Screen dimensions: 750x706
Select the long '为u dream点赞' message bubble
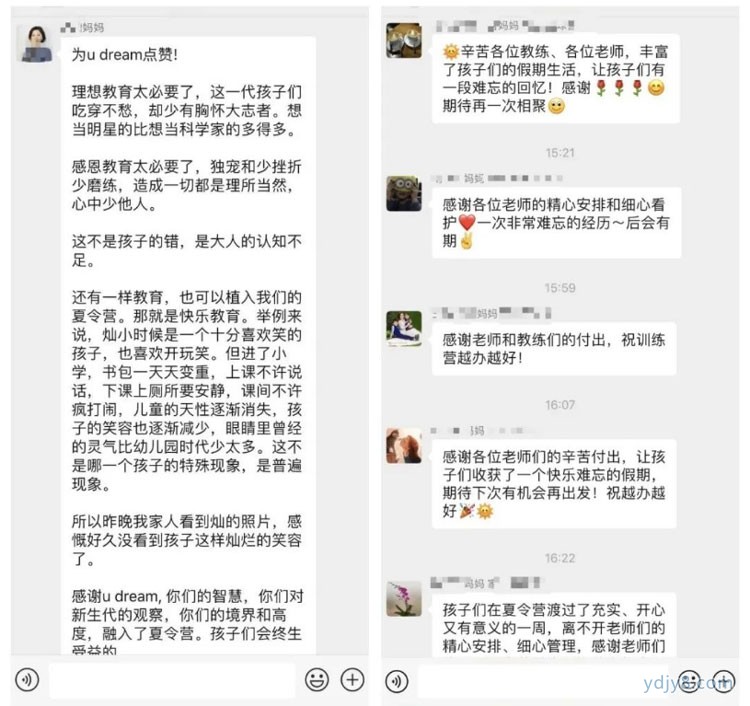188,345
